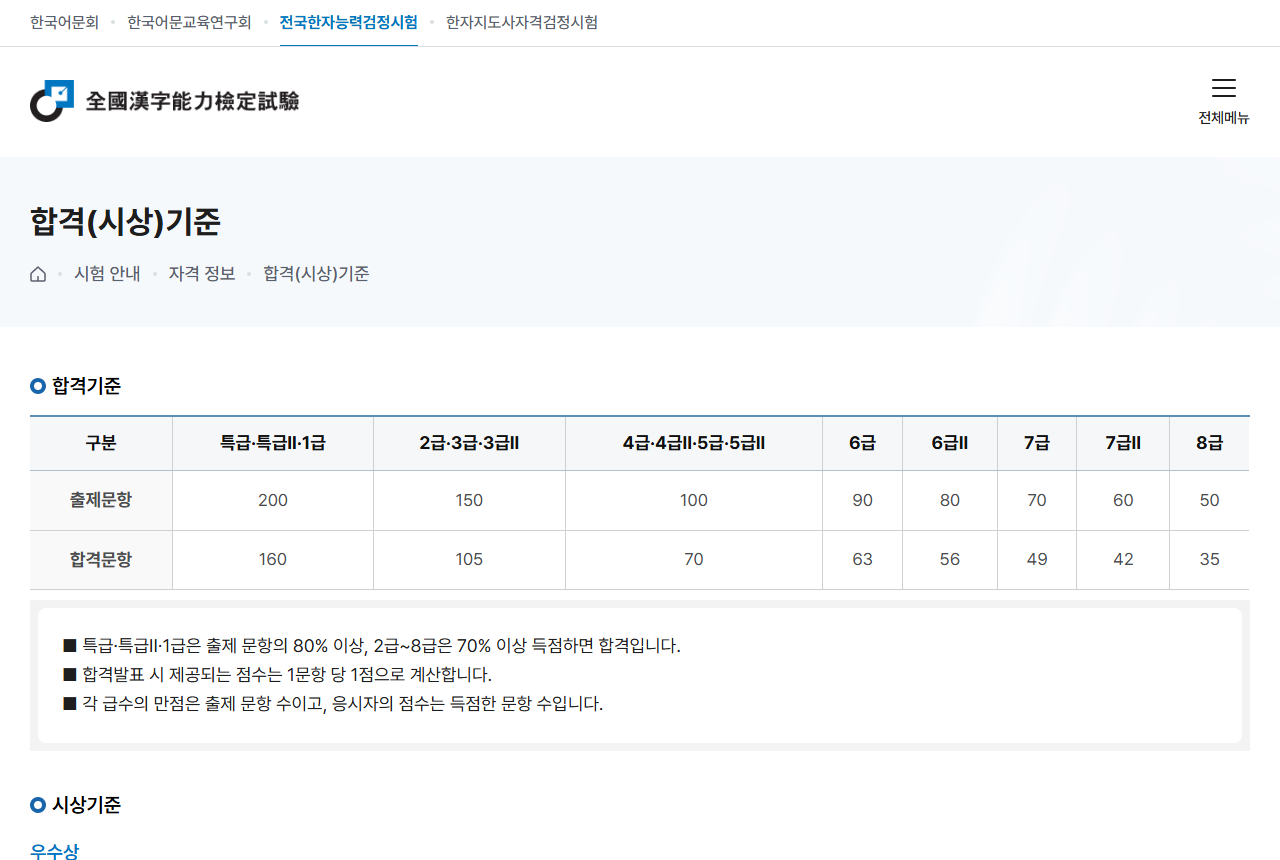
Task: Click the 7급 column header
Action: pyautogui.click(x=1037, y=443)
